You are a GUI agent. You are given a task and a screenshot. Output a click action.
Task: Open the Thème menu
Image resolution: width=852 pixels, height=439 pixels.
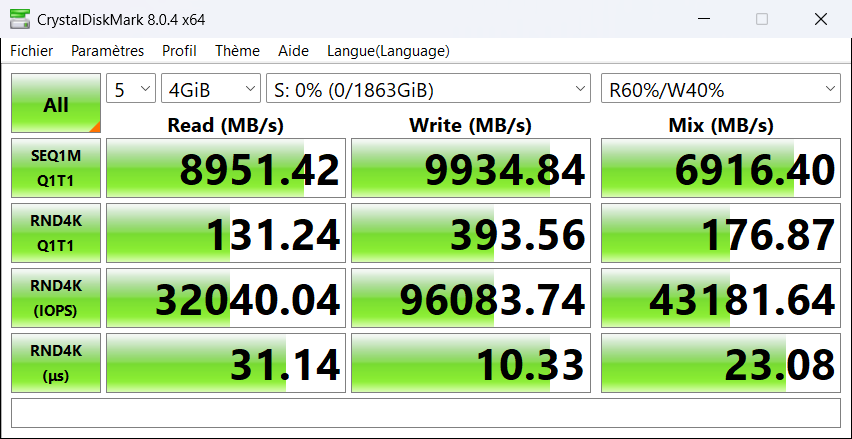(237, 51)
